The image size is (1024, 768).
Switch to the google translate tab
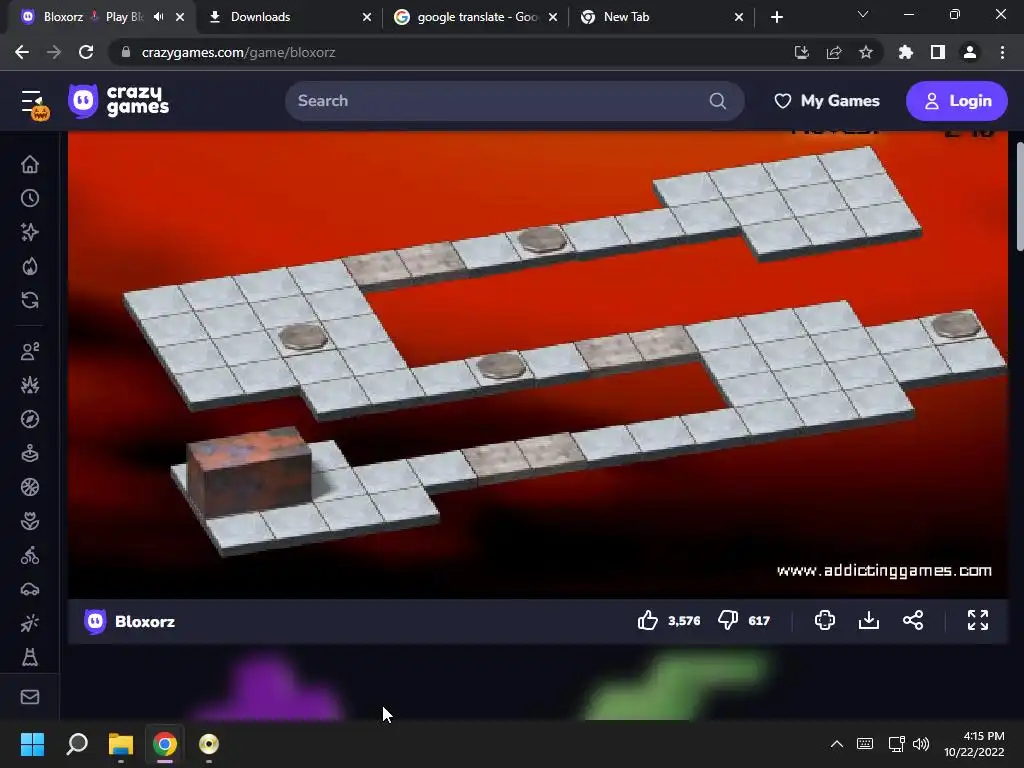(477, 17)
